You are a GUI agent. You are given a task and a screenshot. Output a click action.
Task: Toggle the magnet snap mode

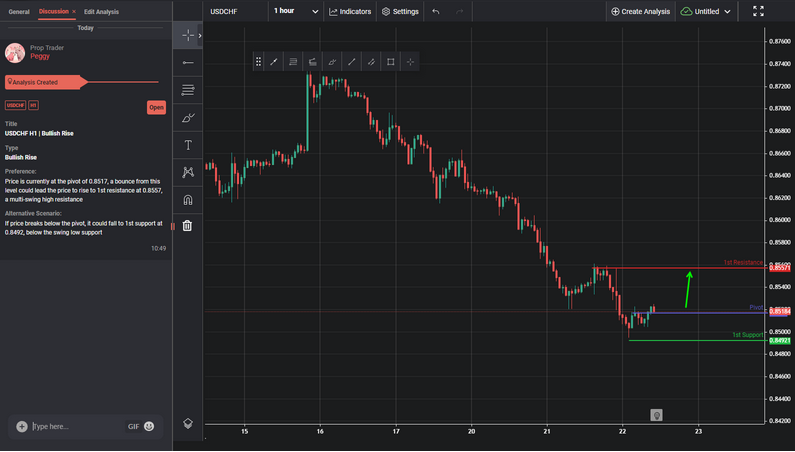(188, 200)
